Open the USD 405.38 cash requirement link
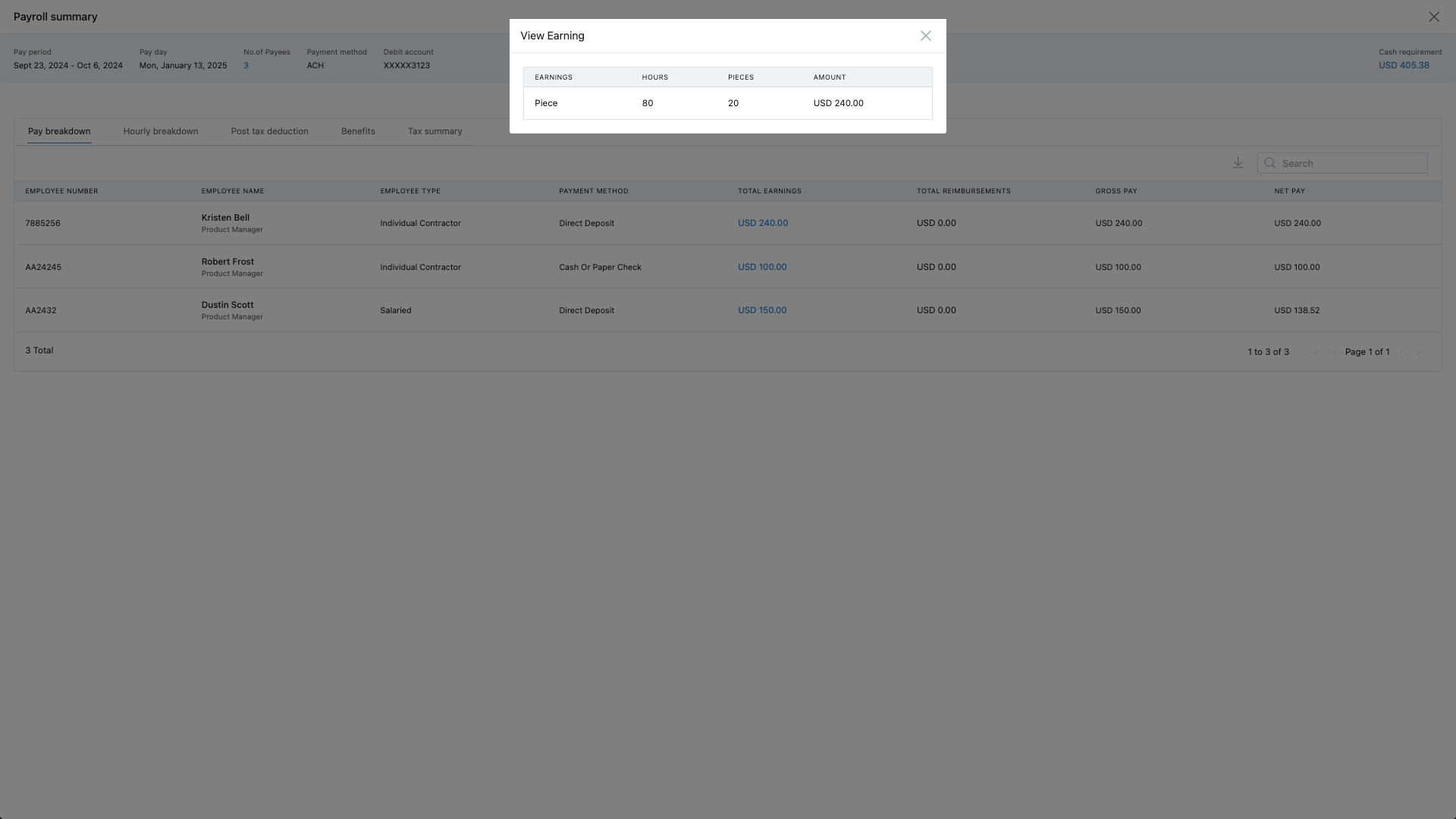 pos(1403,65)
